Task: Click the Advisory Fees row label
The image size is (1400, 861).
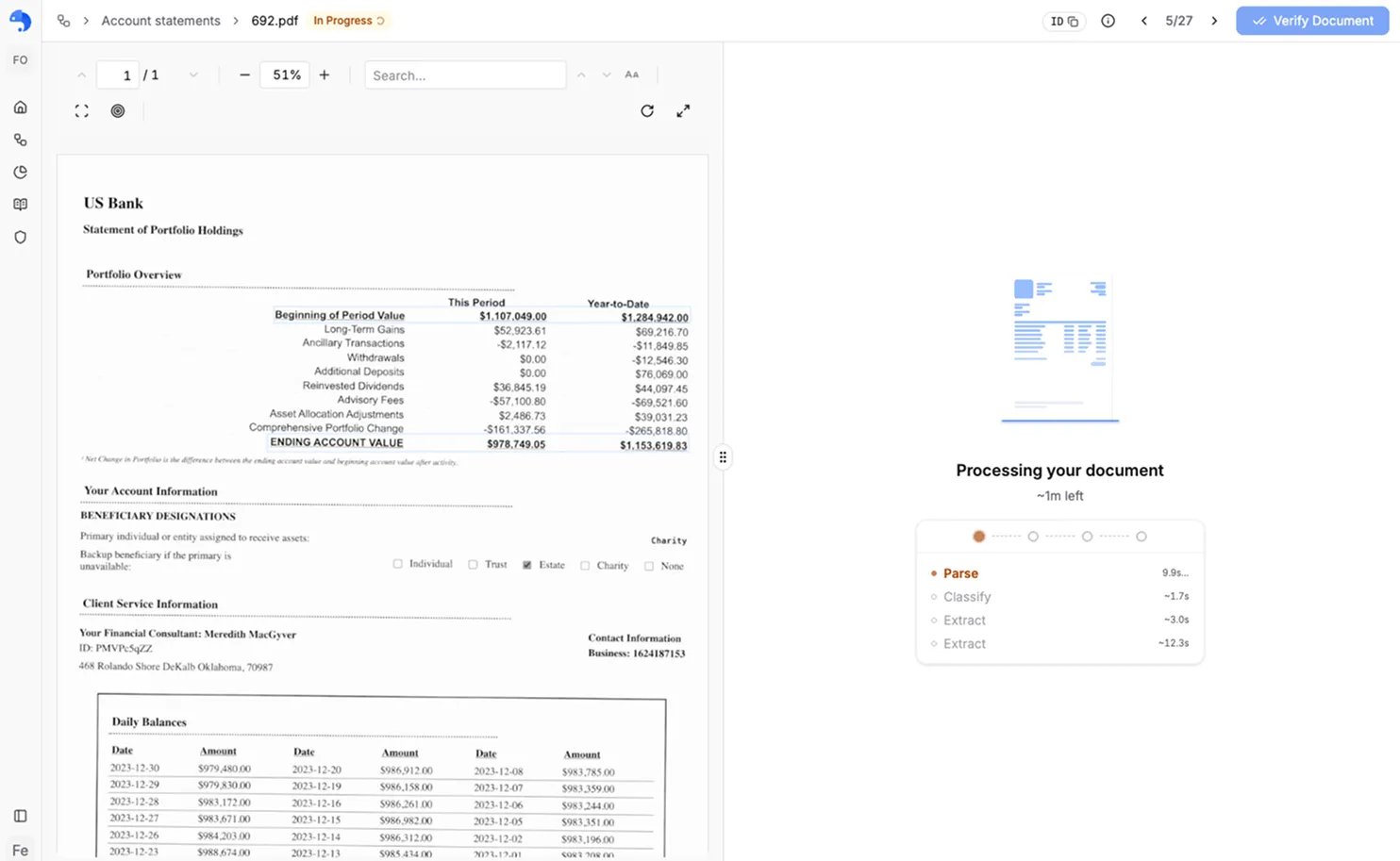Action: click(371, 400)
